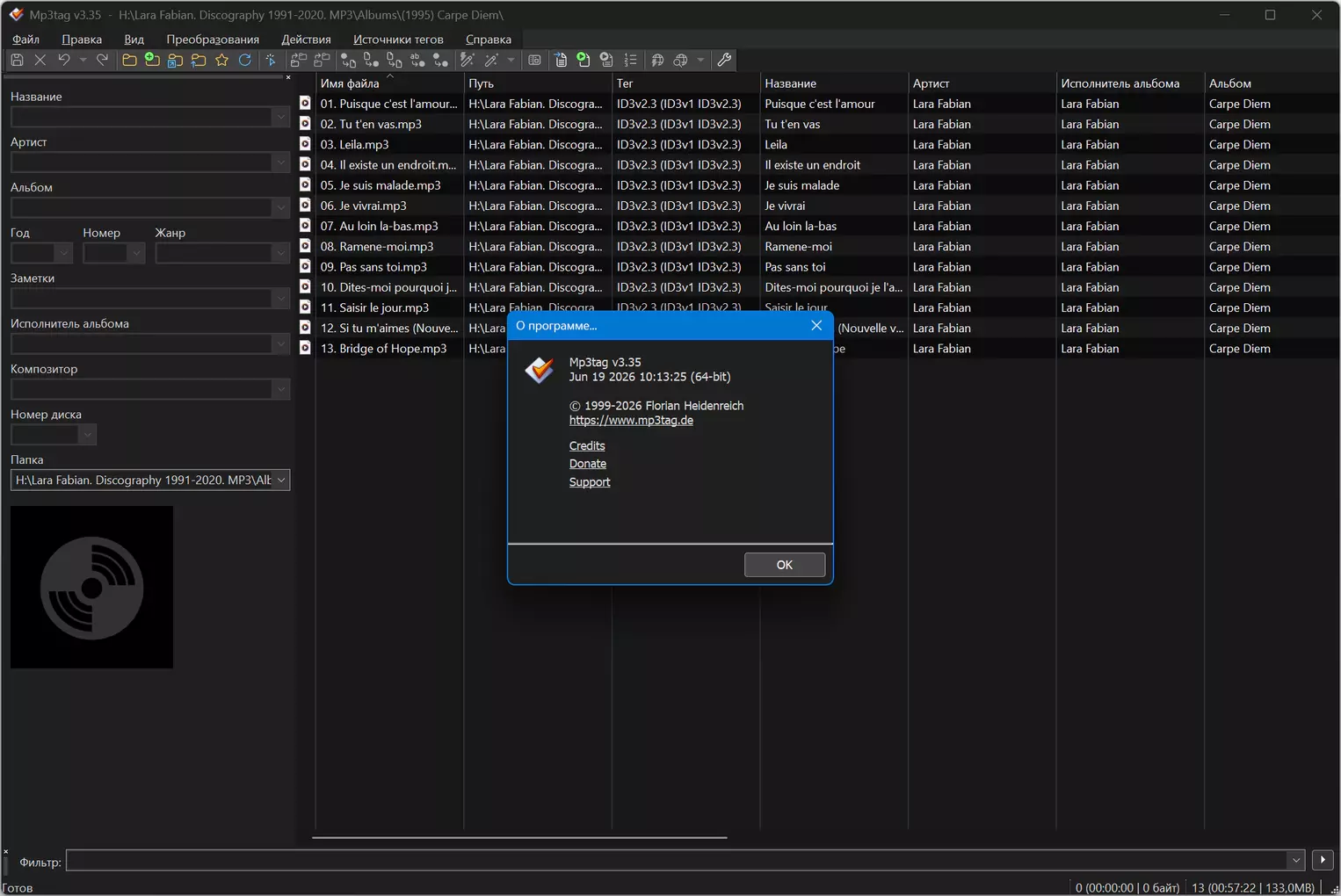Open Options with the wrench icon
The width and height of the screenshot is (1341, 896).
click(x=724, y=60)
